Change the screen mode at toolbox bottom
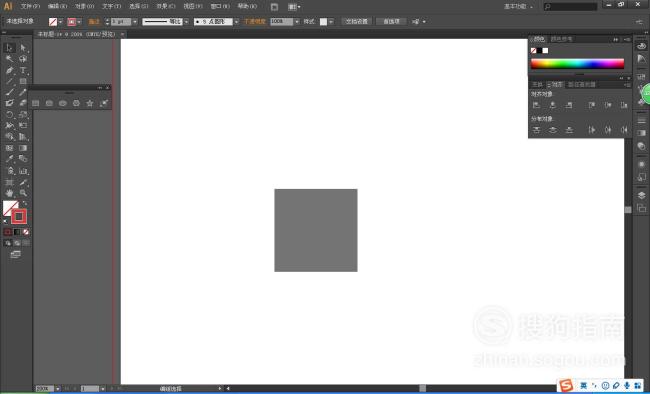The image size is (650, 394). tap(15, 254)
